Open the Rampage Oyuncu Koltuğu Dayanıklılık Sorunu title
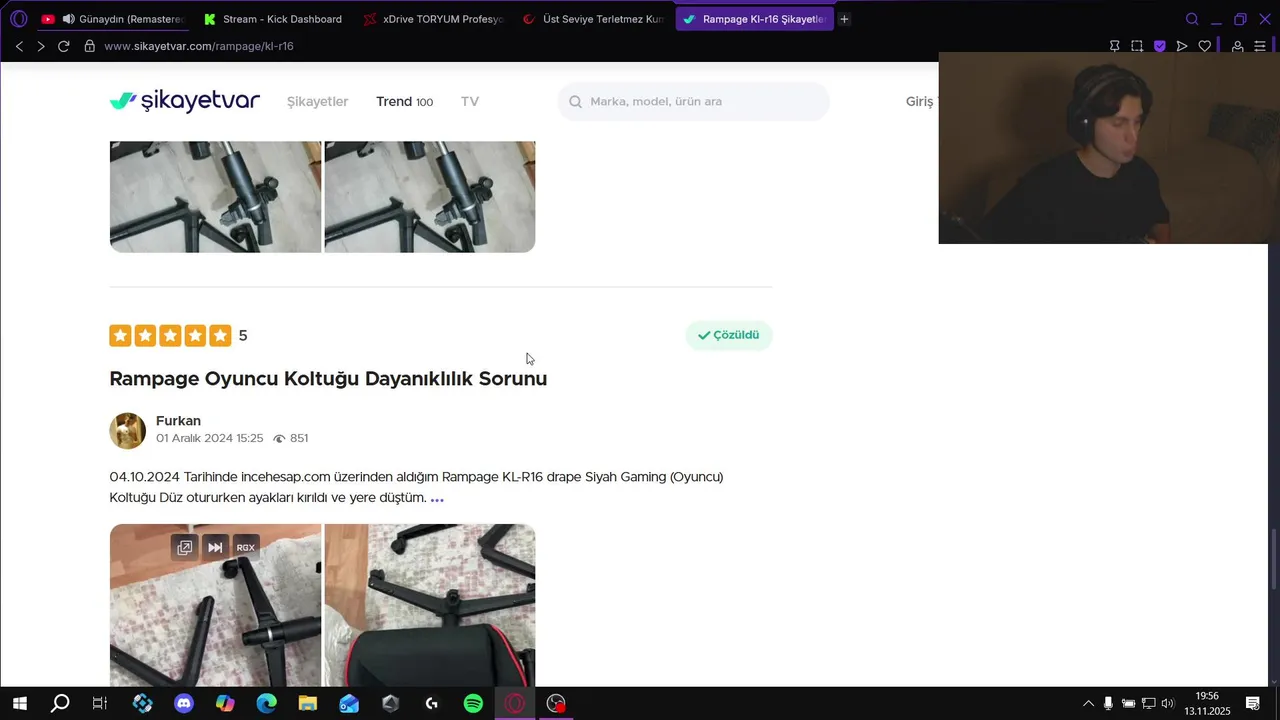1280x720 pixels. (328, 379)
